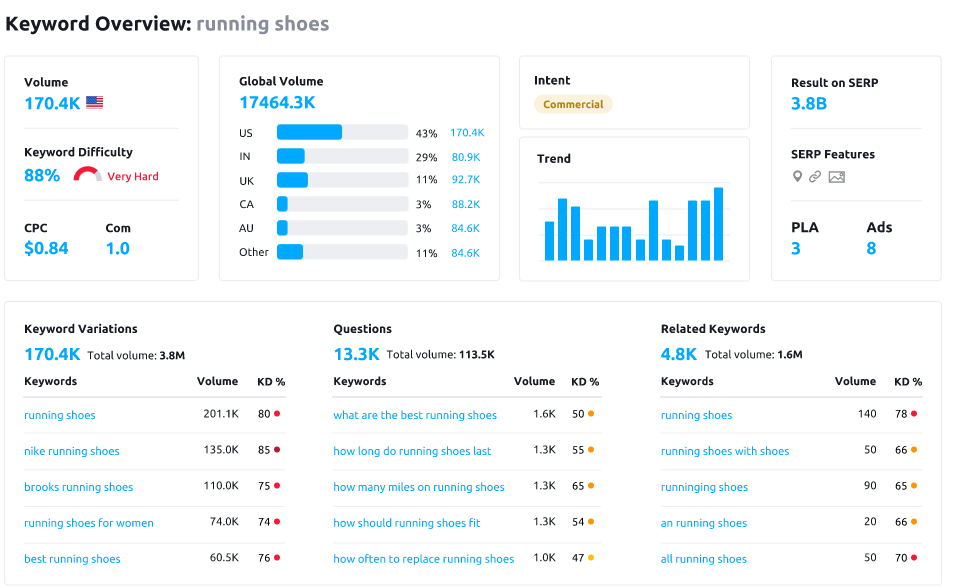The height and width of the screenshot is (588, 957).
Task: Click the Ads count value 8
Action: 871,249
